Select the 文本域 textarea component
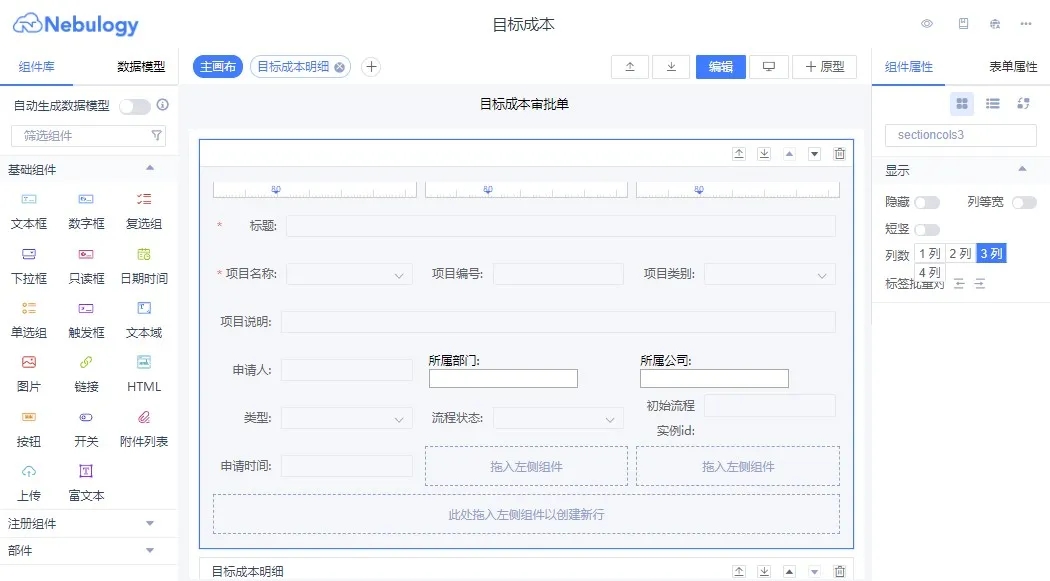Image resolution: width=1050 pixels, height=581 pixels. 144,321
